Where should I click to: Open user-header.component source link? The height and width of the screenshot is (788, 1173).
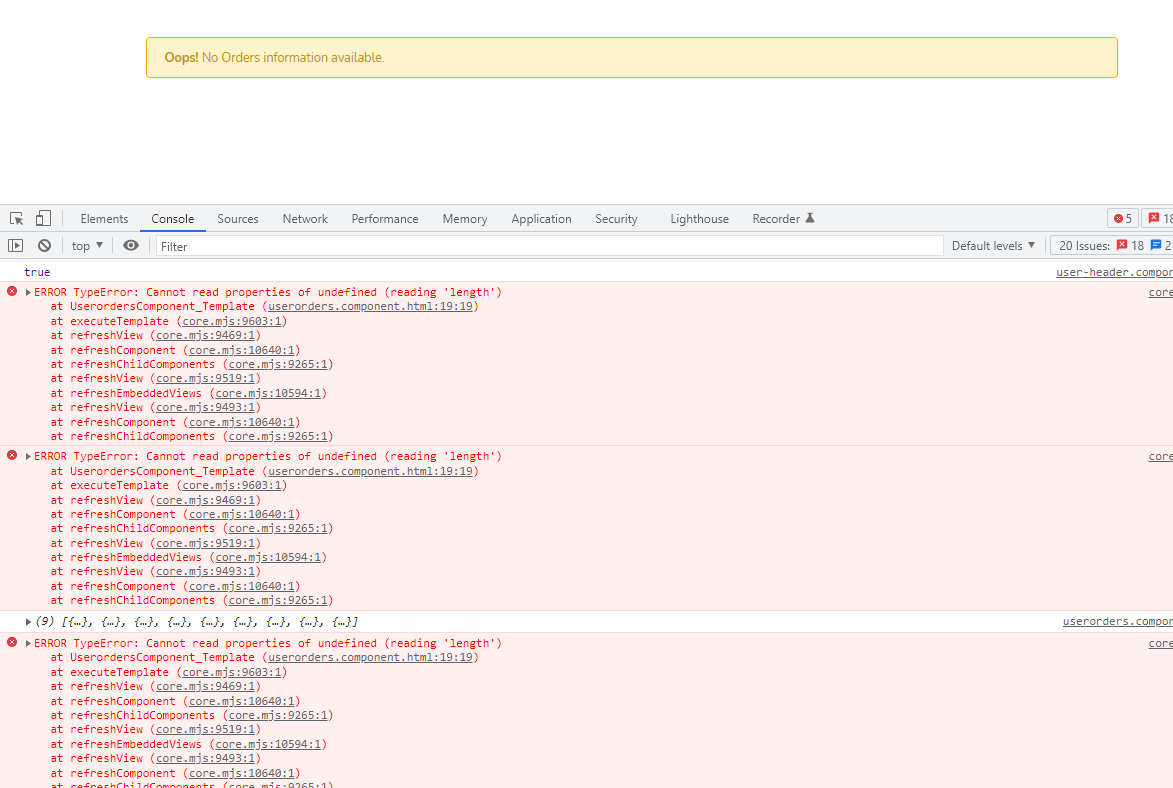(1114, 272)
